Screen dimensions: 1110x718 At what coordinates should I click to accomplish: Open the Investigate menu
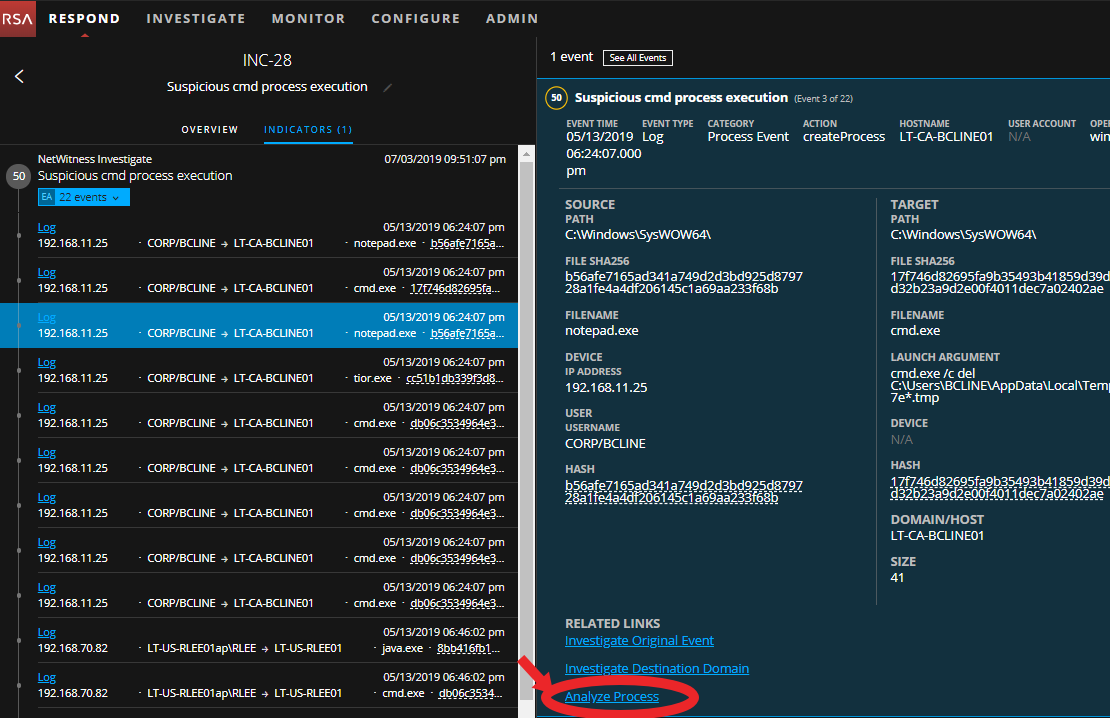point(195,18)
